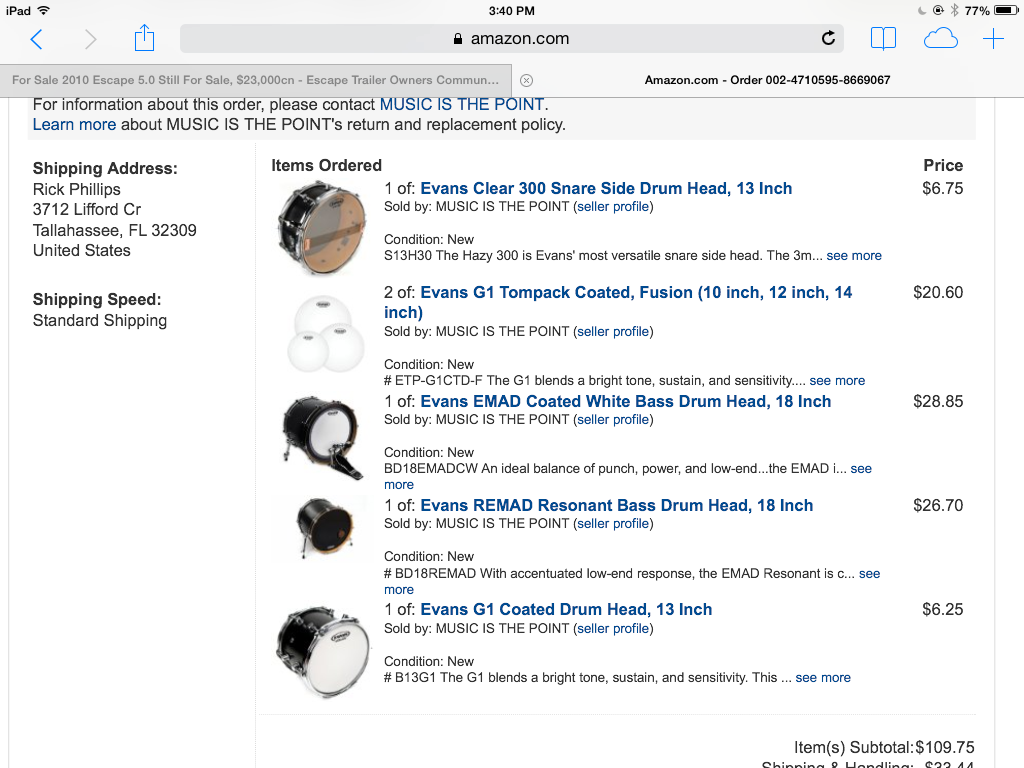1024x768 pixels.
Task: Close the Amazon order tab
Action: (x=526, y=80)
